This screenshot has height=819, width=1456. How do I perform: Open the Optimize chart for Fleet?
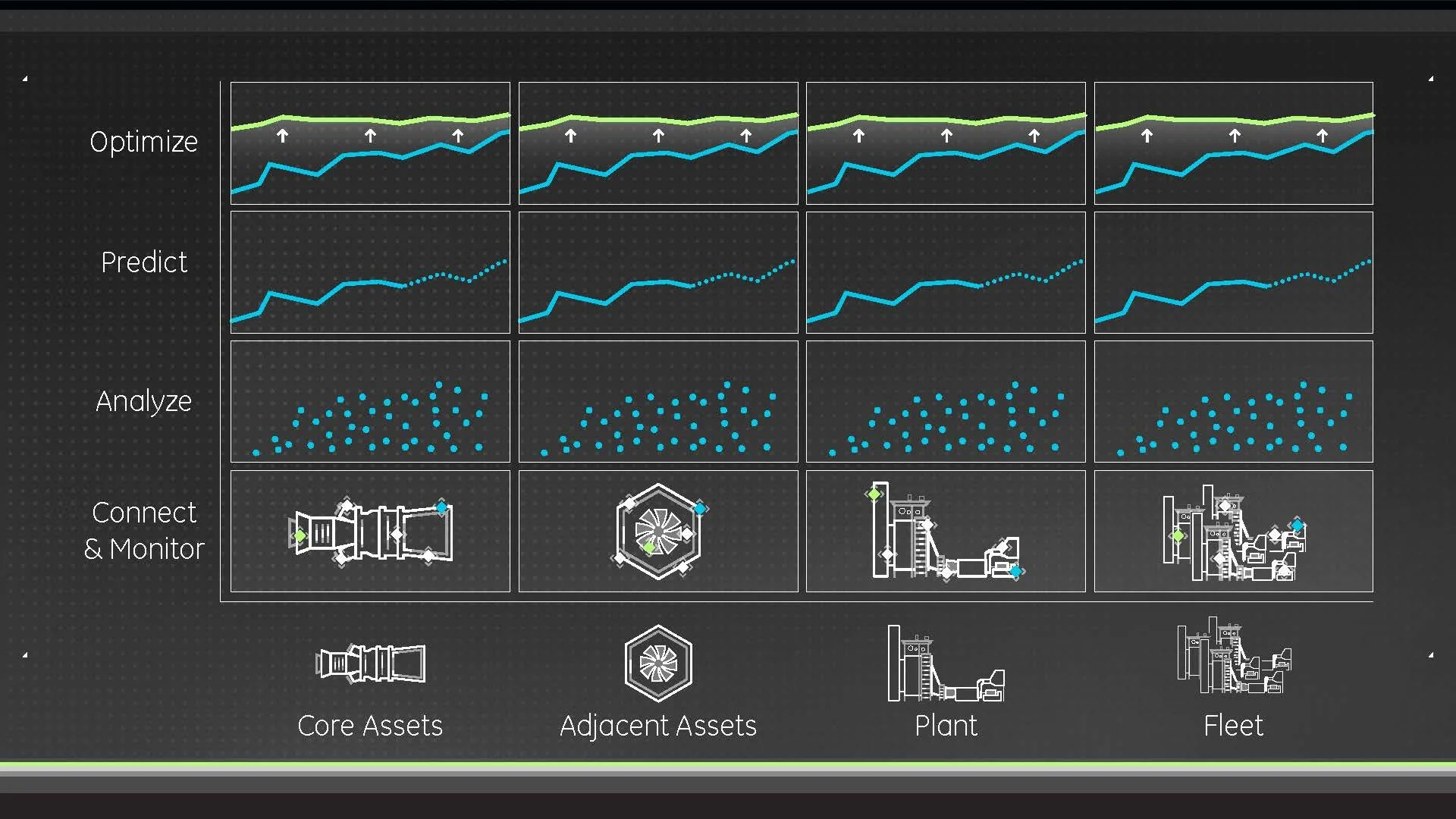tap(1234, 143)
